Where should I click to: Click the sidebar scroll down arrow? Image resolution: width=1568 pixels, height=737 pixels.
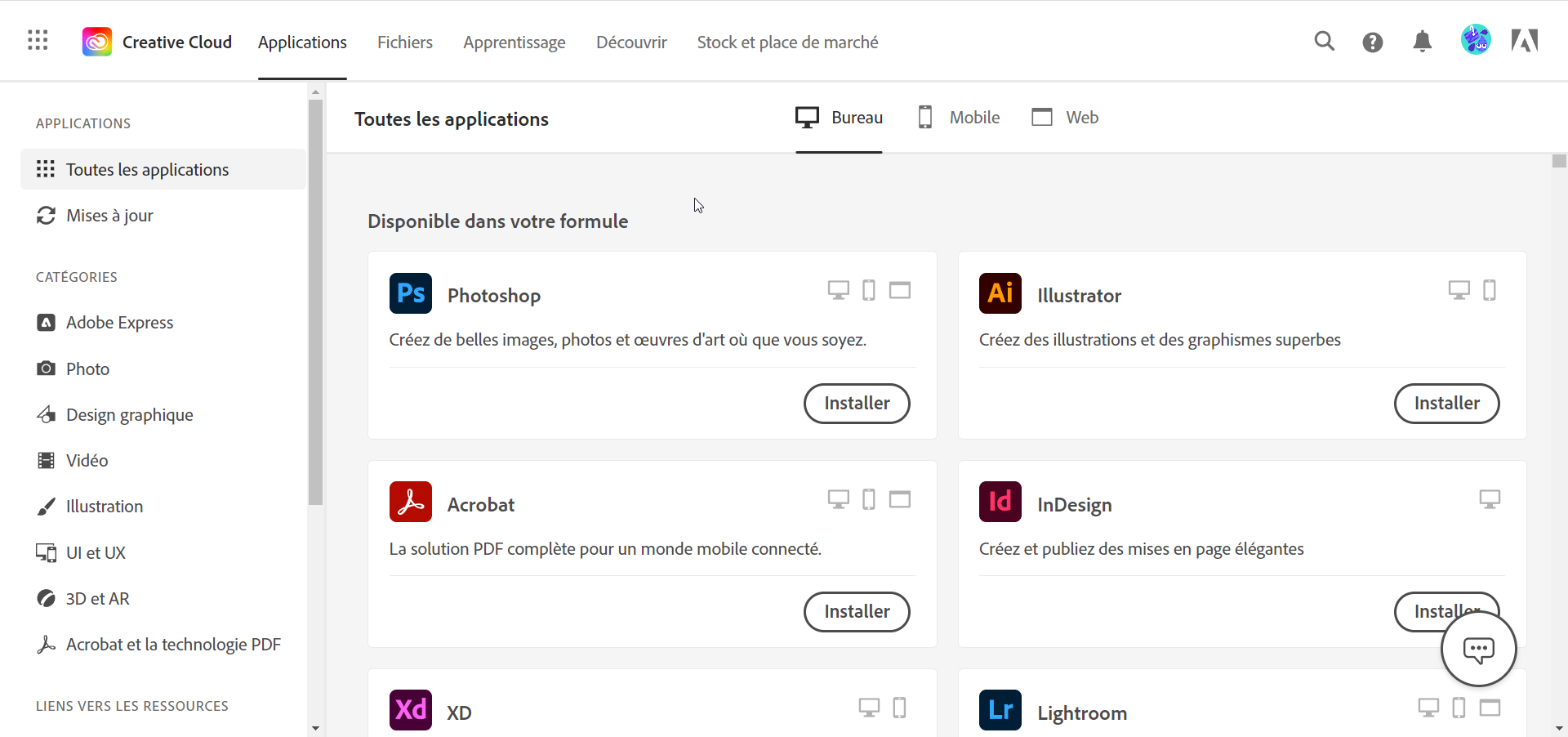315,728
